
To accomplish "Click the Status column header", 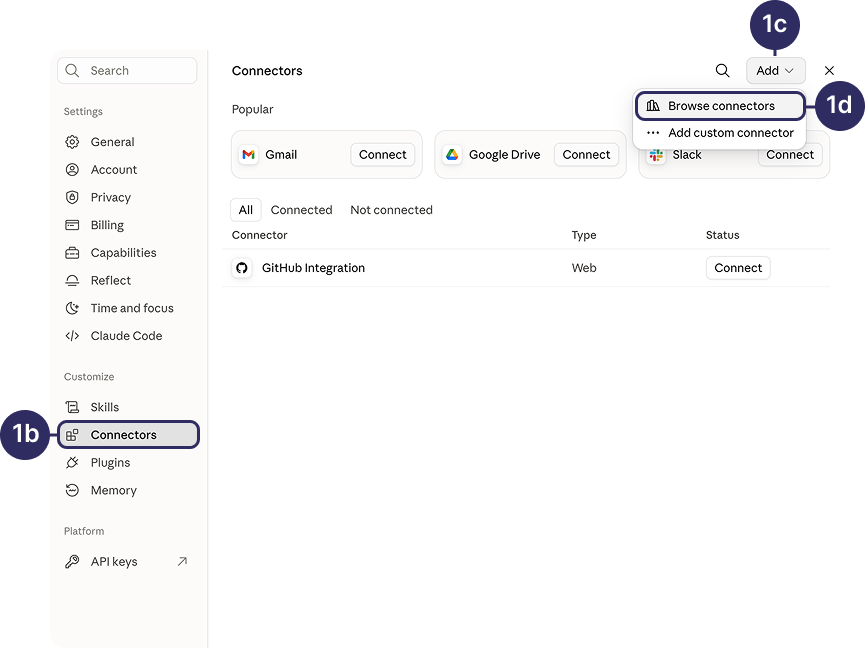I will [722, 235].
